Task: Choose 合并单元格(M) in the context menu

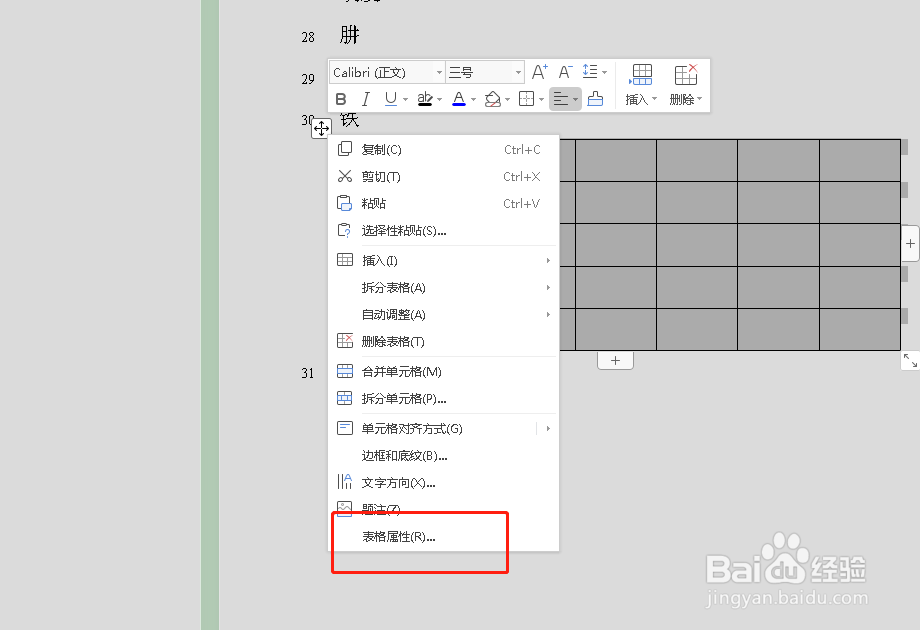Action: 401,371
